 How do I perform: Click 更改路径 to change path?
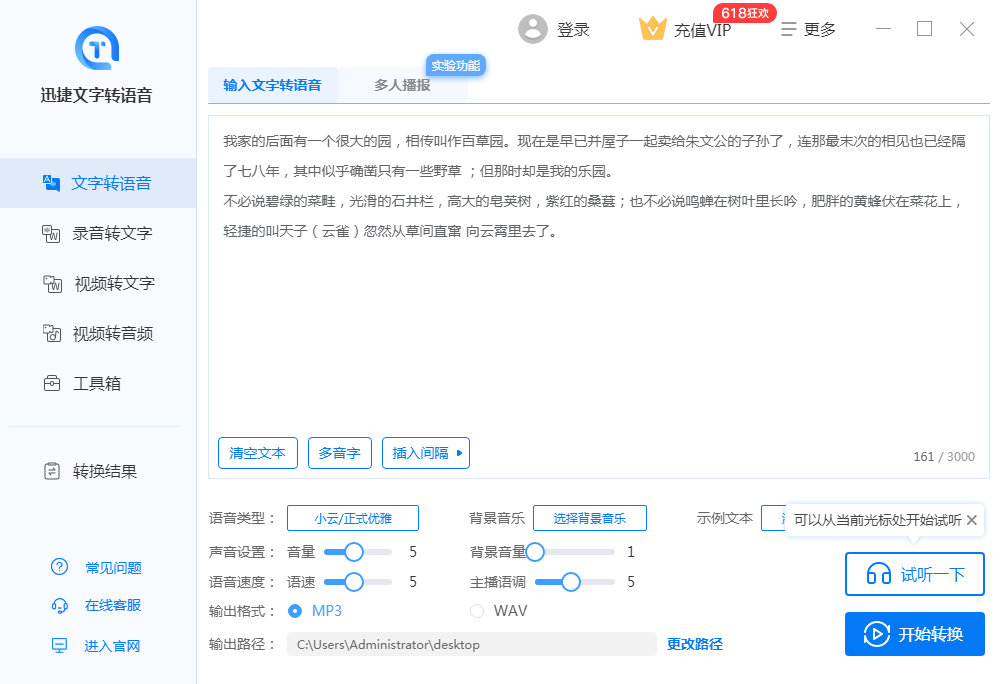(x=695, y=644)
